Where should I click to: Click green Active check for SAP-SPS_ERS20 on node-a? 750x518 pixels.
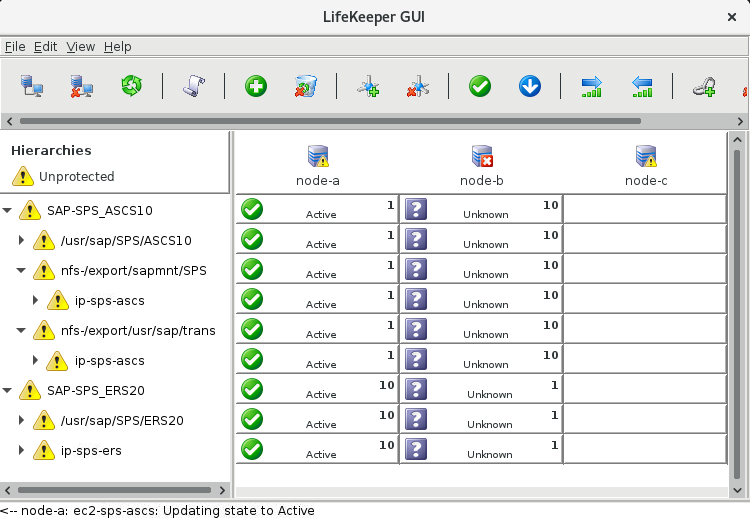[x=252, y=389]
